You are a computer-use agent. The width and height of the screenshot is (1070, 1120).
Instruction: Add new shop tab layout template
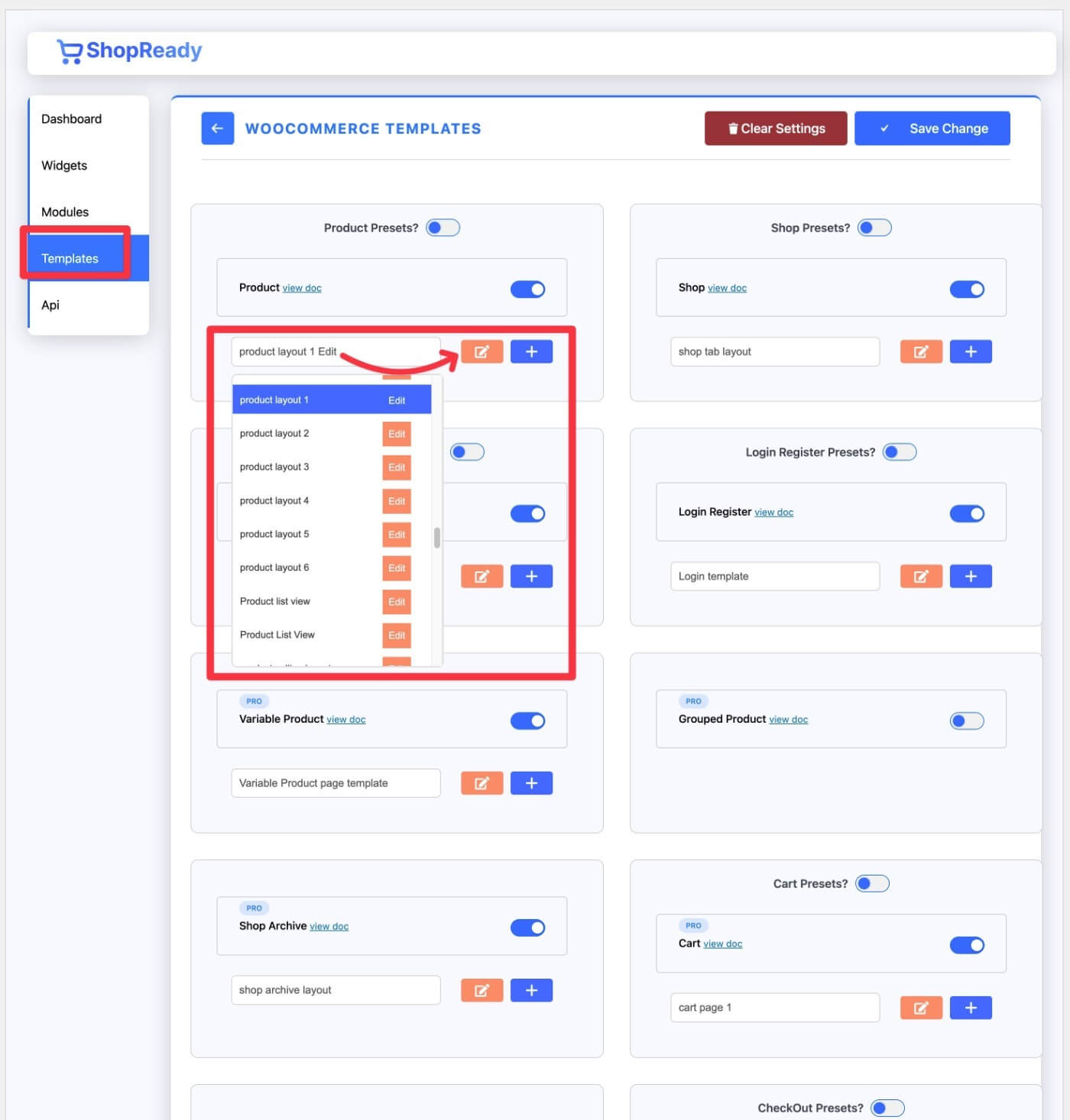click(x=971, y=351)
